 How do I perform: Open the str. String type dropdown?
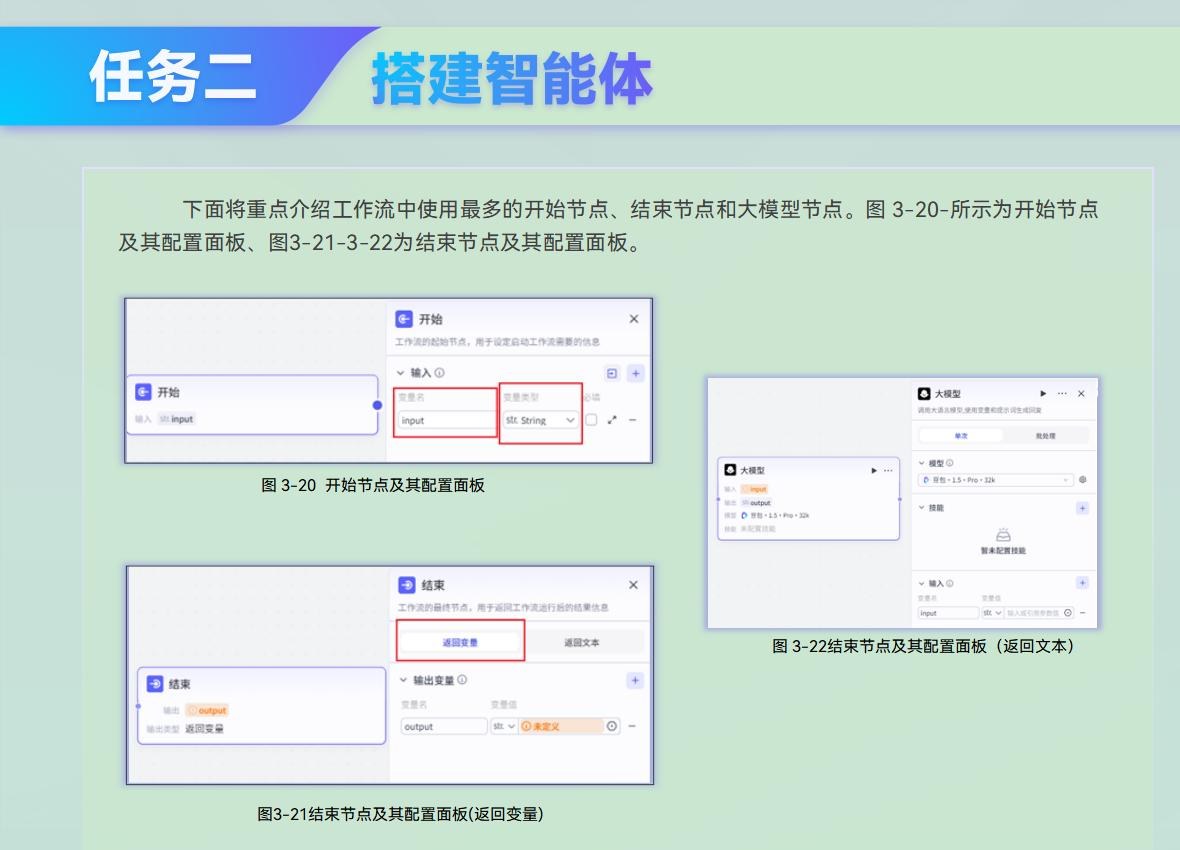click(540, 420)
